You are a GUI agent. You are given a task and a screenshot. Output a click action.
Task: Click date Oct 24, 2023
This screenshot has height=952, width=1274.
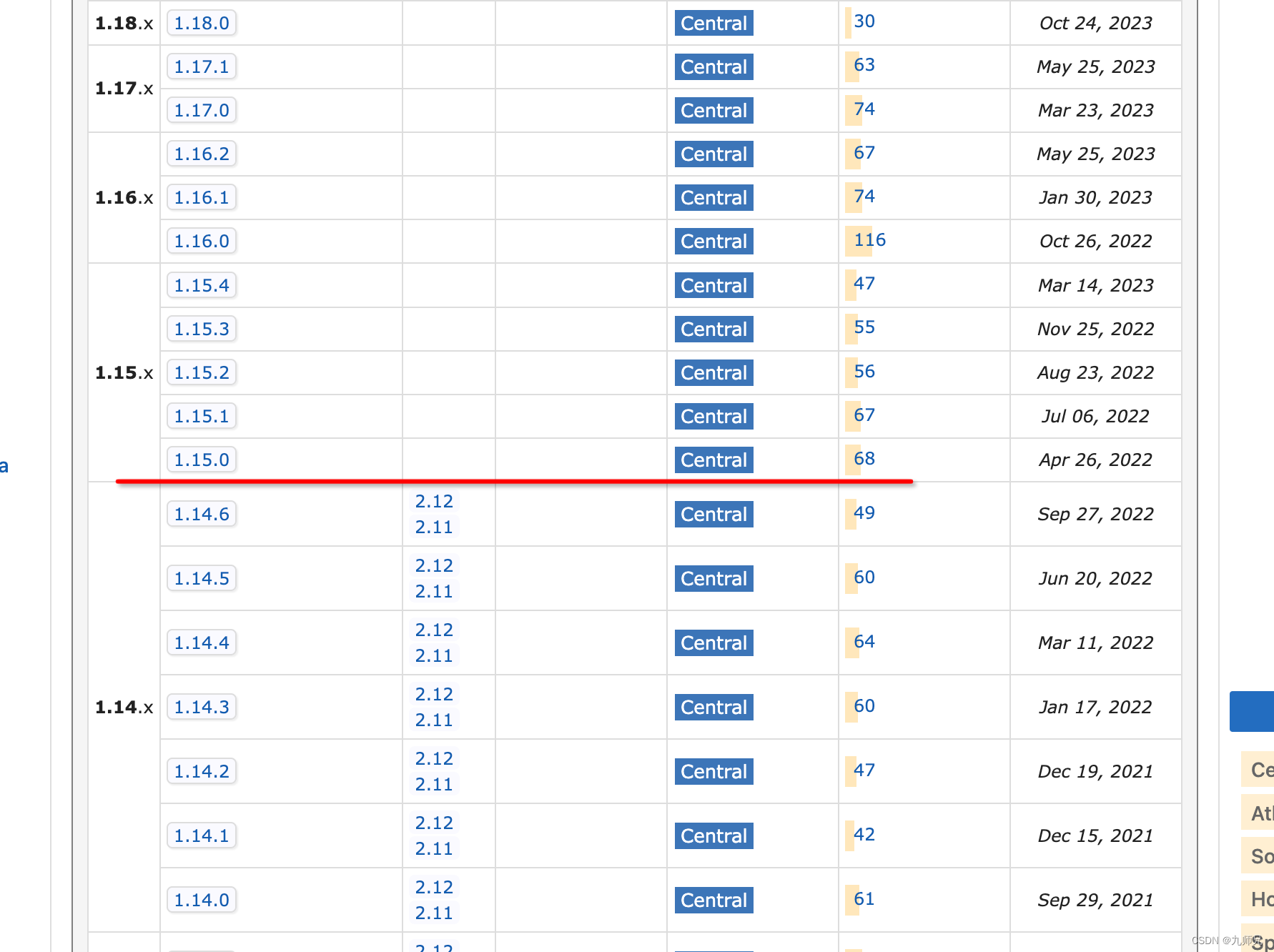pos(1095,23)
